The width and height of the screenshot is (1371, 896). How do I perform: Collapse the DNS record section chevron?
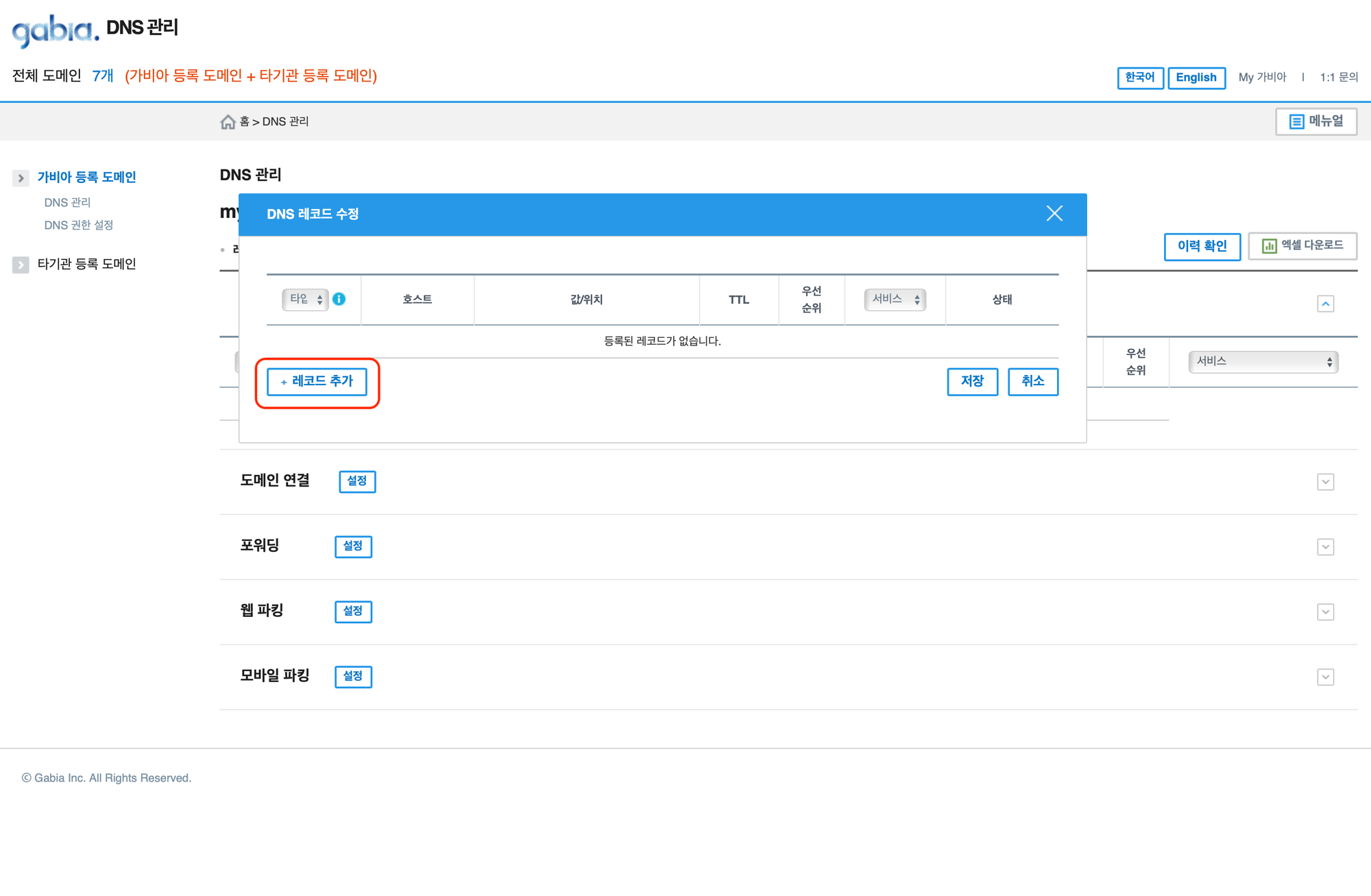(x=1325, y=304)
